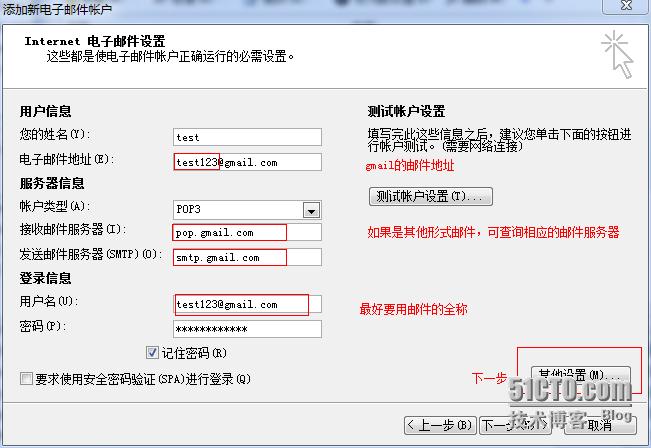The height and width of the screenshot is (448, 651).
Task: Enable 要求使用安全密码验证(SPA)进行登录 checkbox
Action: click(x=26, y=379)
